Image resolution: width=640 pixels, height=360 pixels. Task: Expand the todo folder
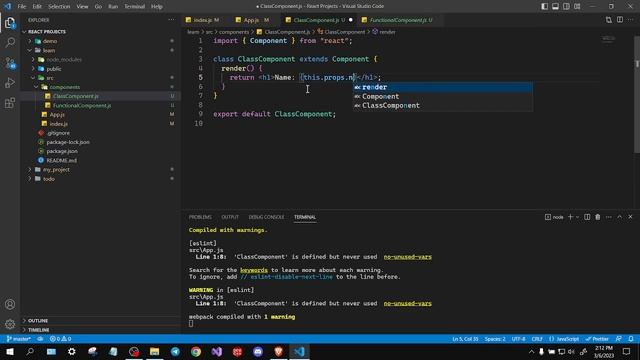click(100, 179)
